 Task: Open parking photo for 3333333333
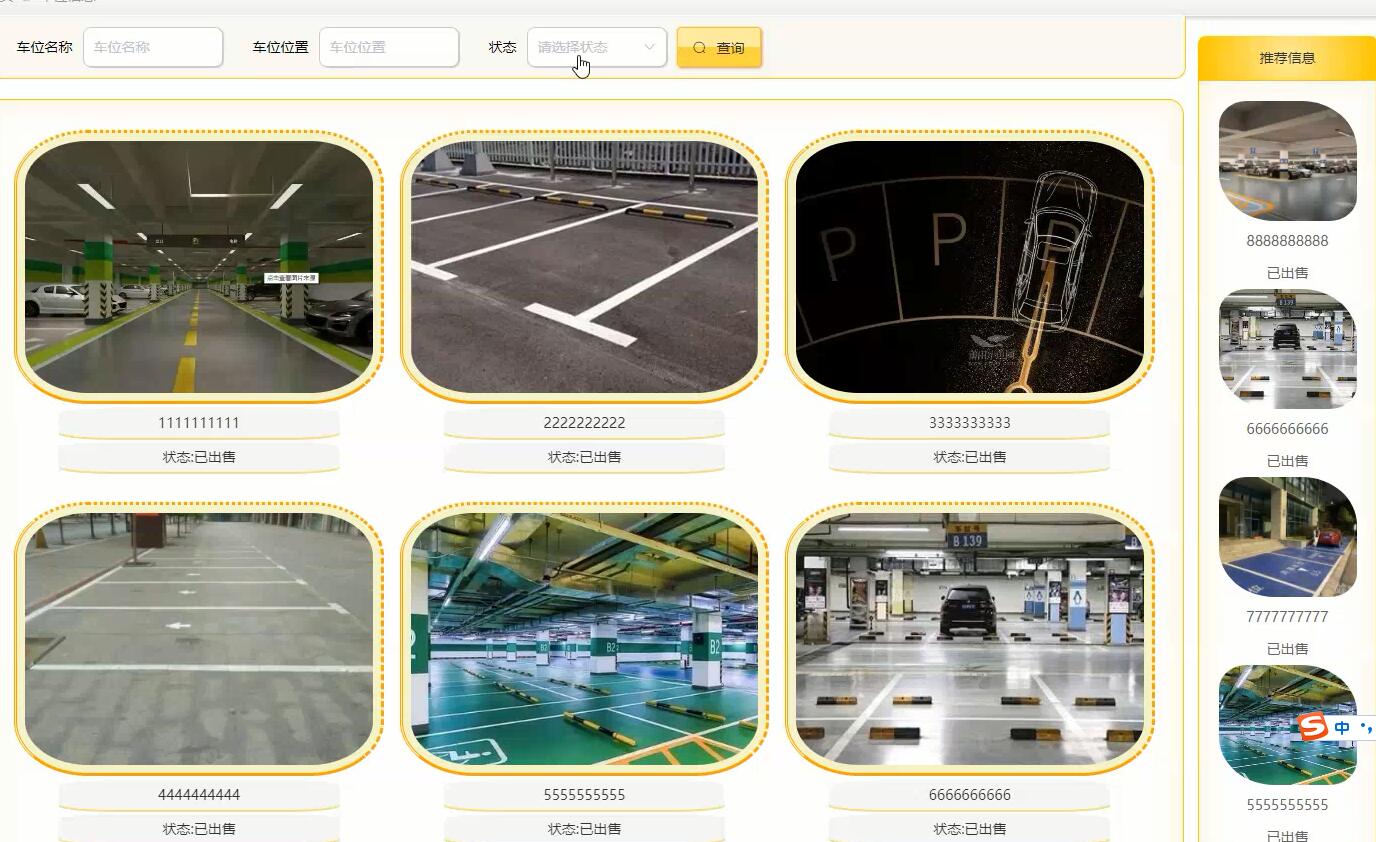tap(970, 267)
